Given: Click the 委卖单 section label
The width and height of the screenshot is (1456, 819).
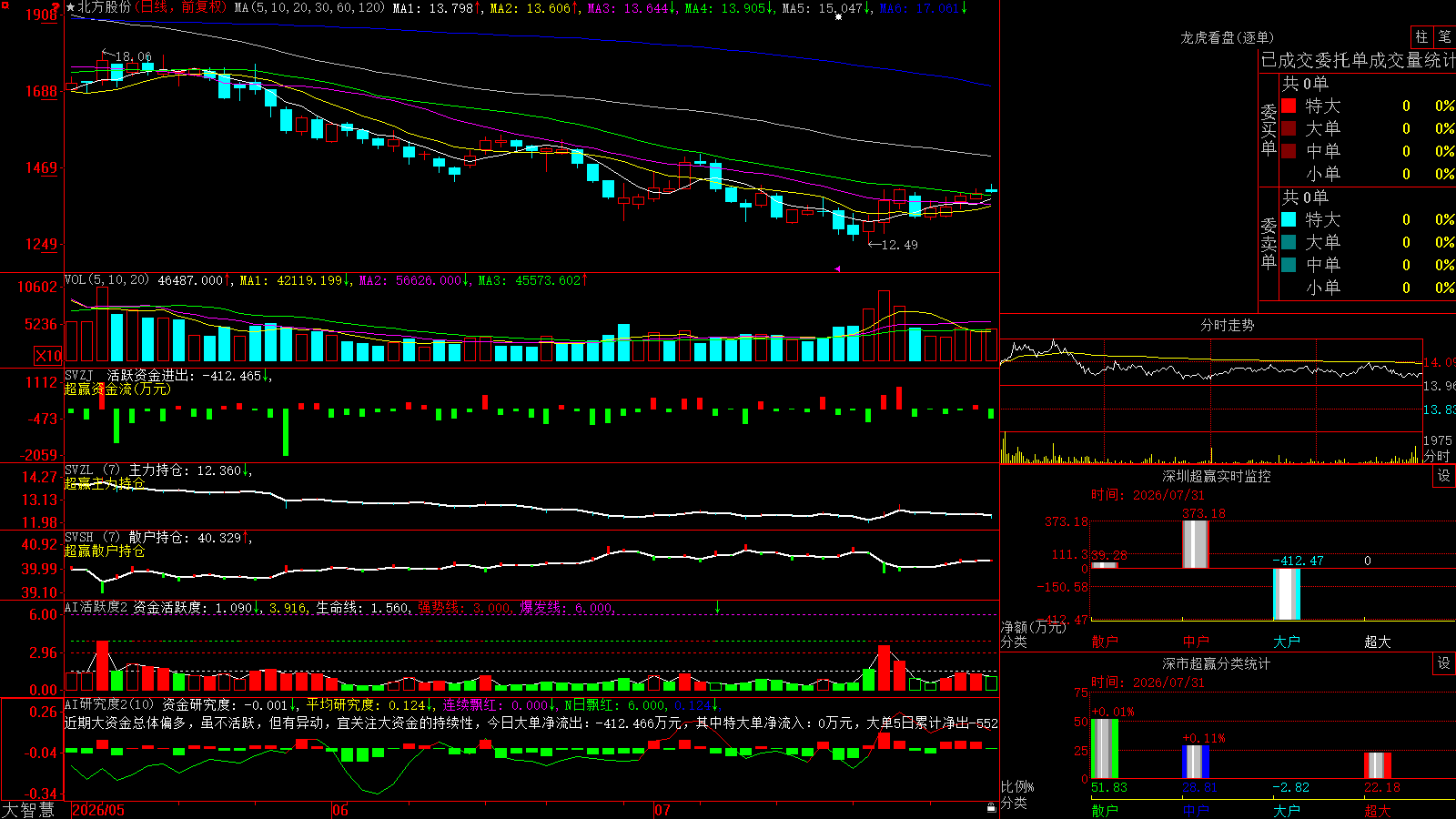Looking at the screenshot, I should click(x=1269, y=242).
